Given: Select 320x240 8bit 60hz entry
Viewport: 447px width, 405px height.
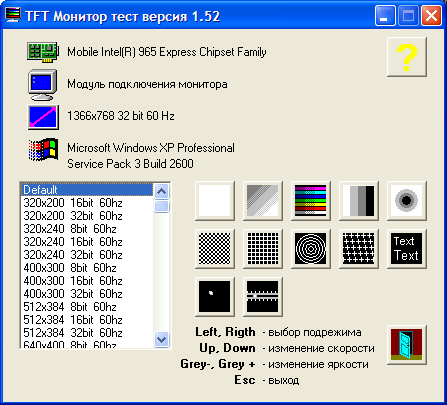Looking at the screenshot, I should tap(87, 229).
